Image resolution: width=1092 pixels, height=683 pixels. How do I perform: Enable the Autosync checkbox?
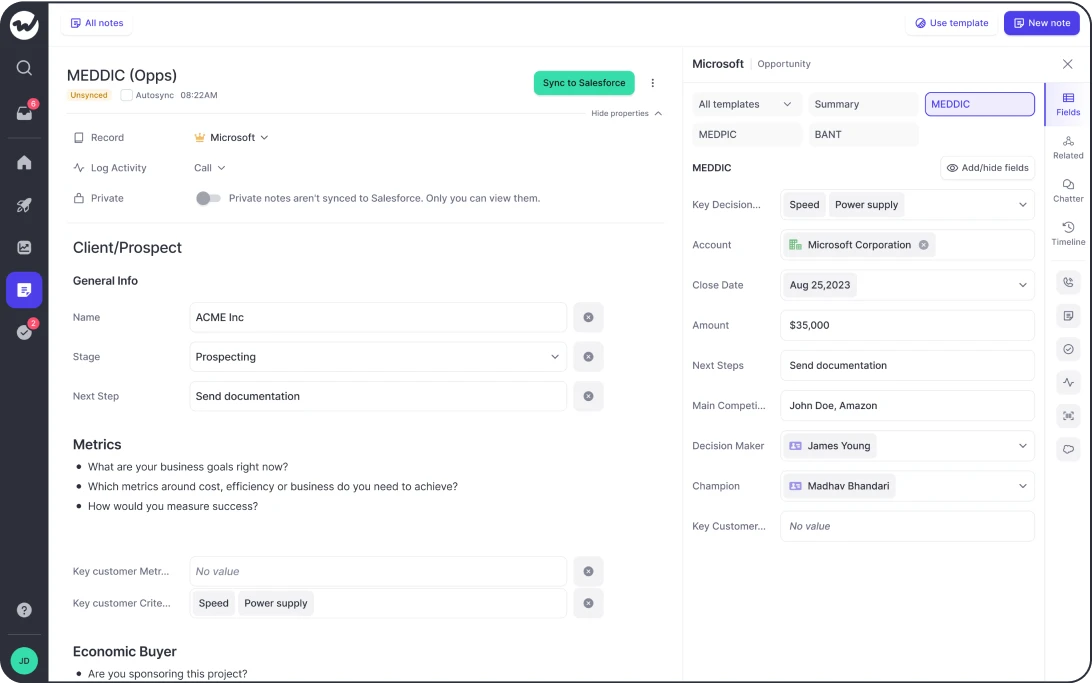(x=126, y=95)
